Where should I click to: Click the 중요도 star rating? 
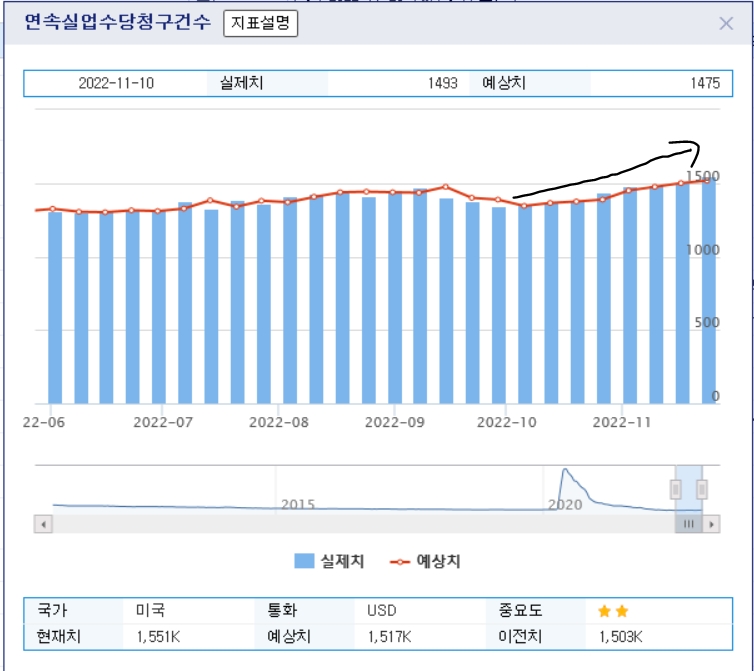coord(613,611)
